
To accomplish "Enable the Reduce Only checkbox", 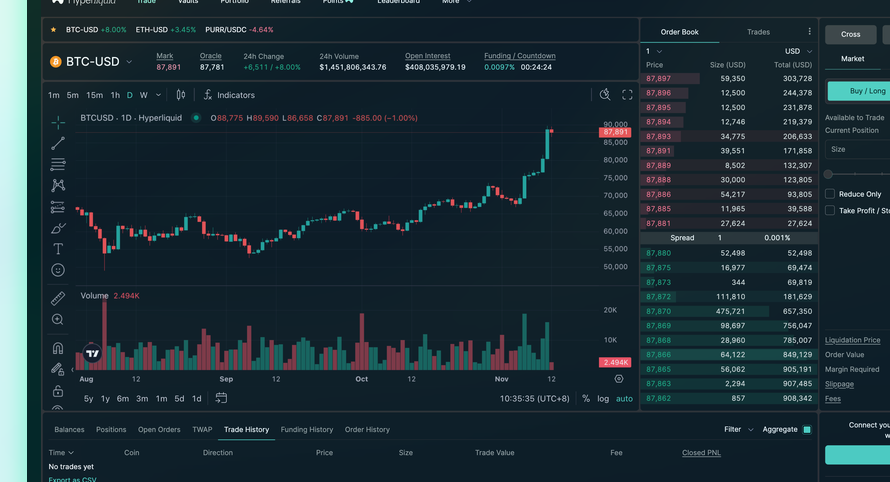I will point(830,194).
